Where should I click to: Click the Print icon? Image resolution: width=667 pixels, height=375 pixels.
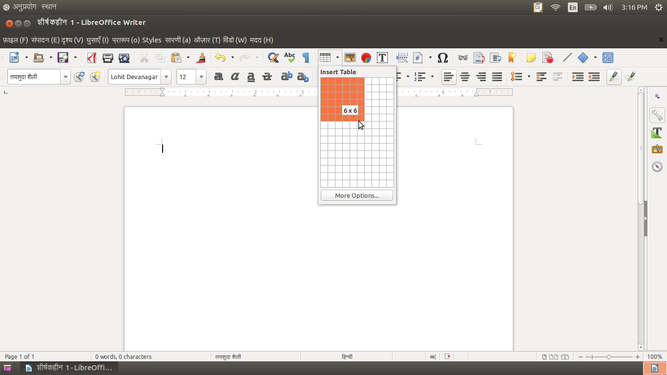(x=108, y=57)
